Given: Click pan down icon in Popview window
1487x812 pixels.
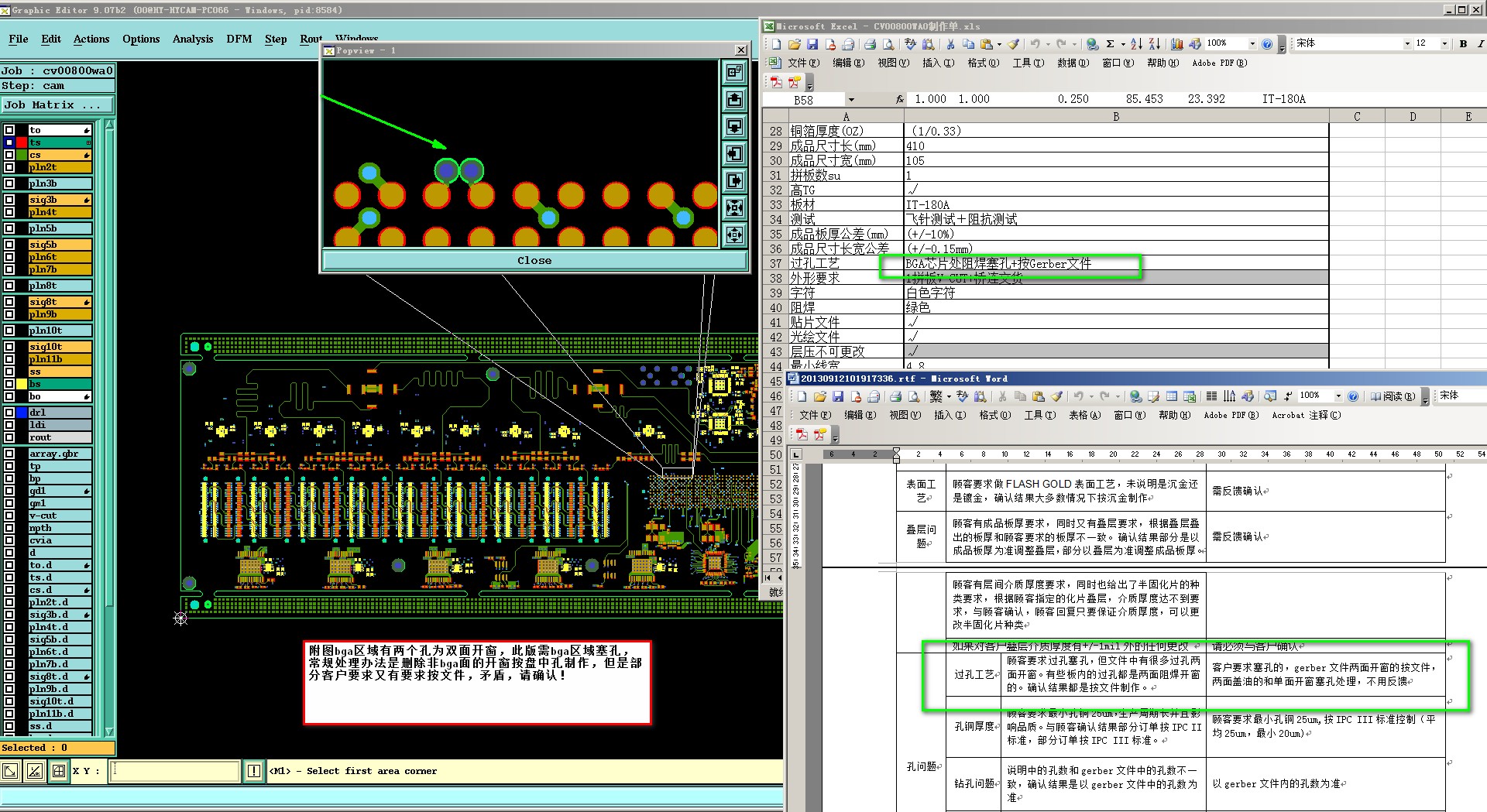Looking at the screenshot, I should (x=733, y=126).
